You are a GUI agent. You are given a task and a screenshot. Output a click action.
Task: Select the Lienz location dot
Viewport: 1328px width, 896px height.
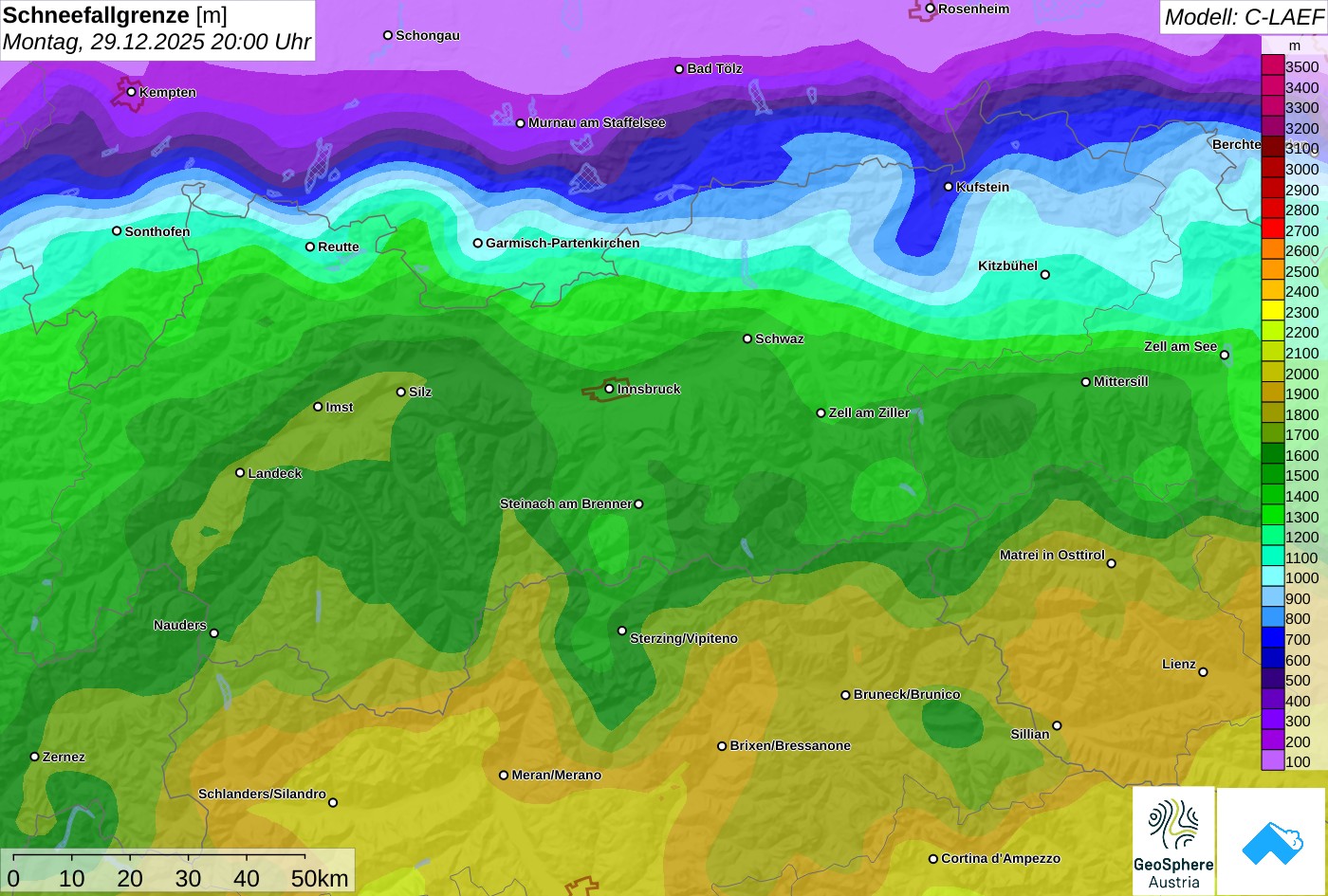click(x=1203, y=672)
